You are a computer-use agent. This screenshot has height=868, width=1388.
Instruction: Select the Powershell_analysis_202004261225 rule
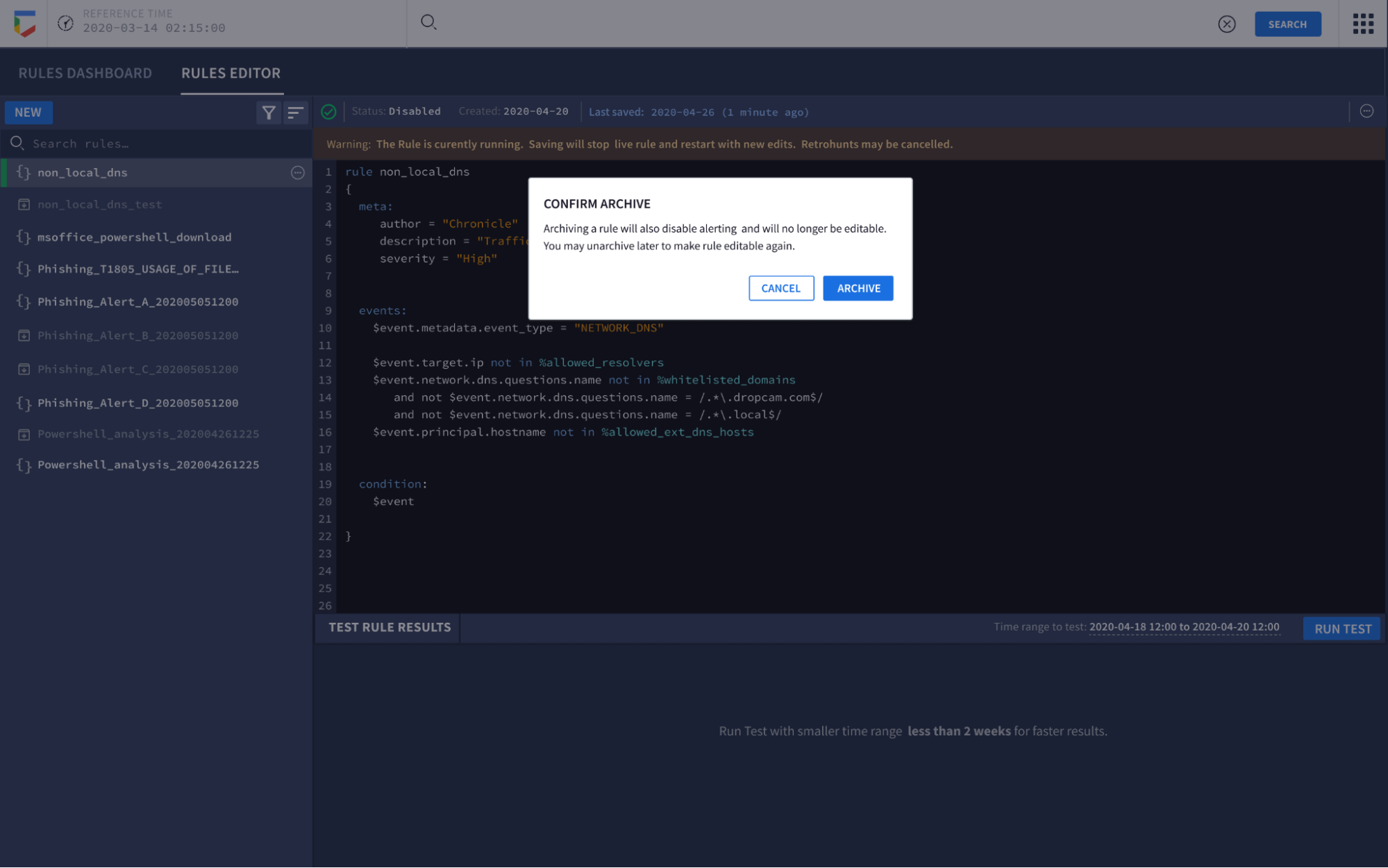click(x=148, y=464)
